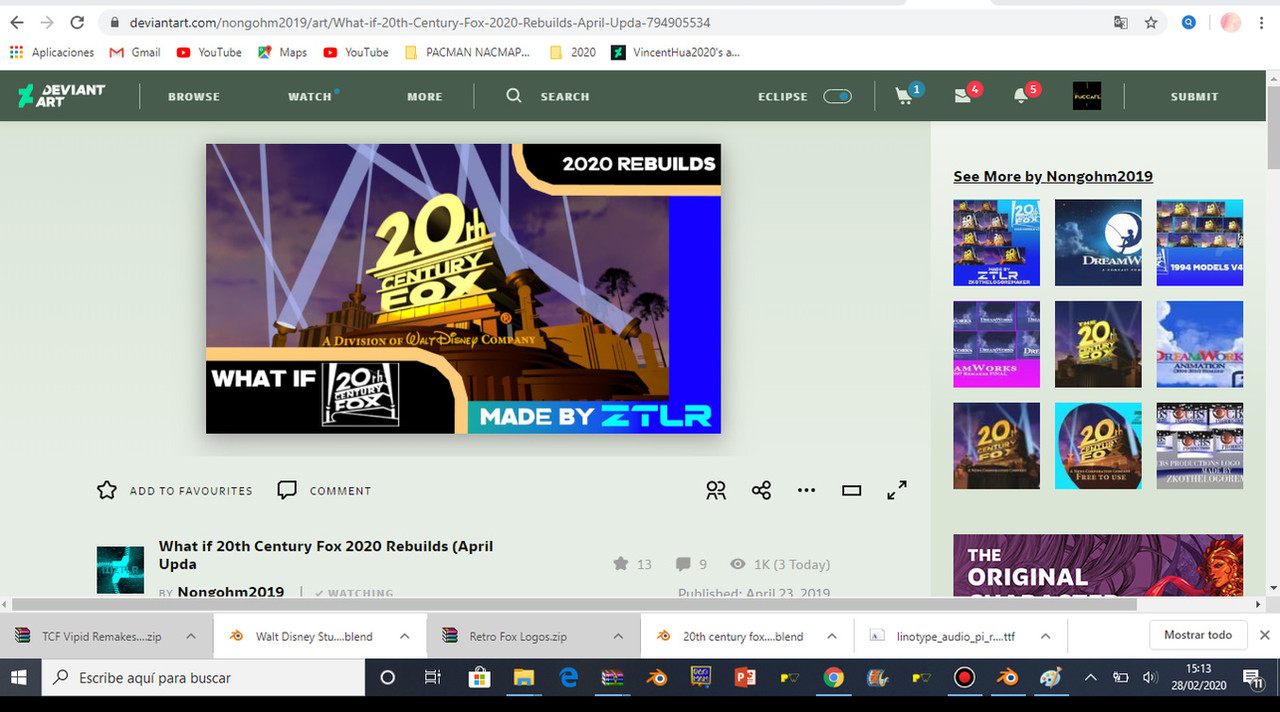Viewport: 1280px width, 712px height.
Task: Open the Gmail bookmark
Action: [x=135, y=52]
